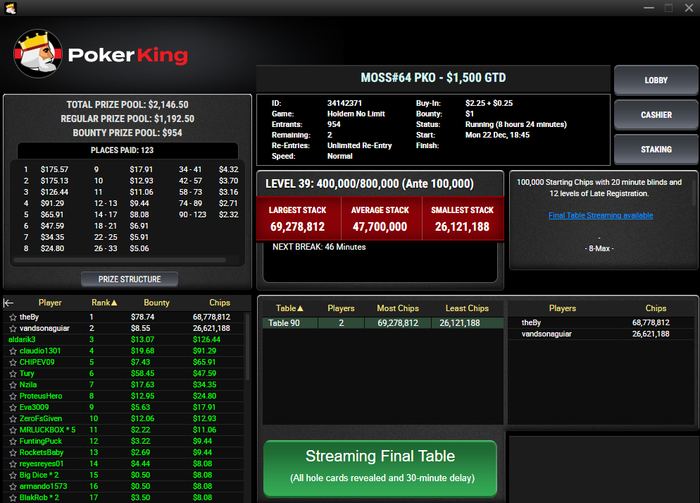Toggle favorite star next to BlakRob * 2
Viewport: 700px width, 503px height.
[x=13, y=498]
